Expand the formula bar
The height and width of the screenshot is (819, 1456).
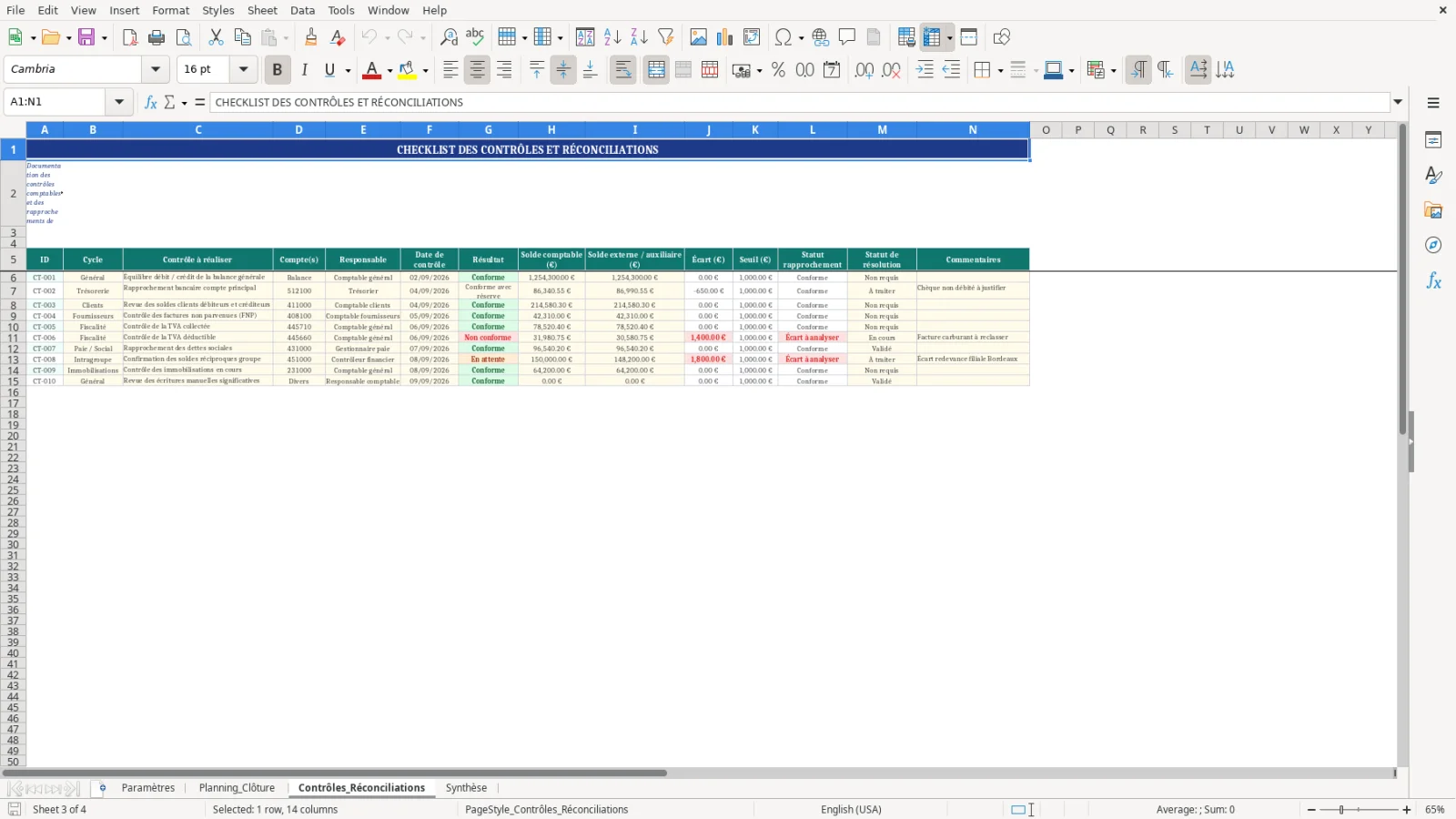pos(1398,102)
